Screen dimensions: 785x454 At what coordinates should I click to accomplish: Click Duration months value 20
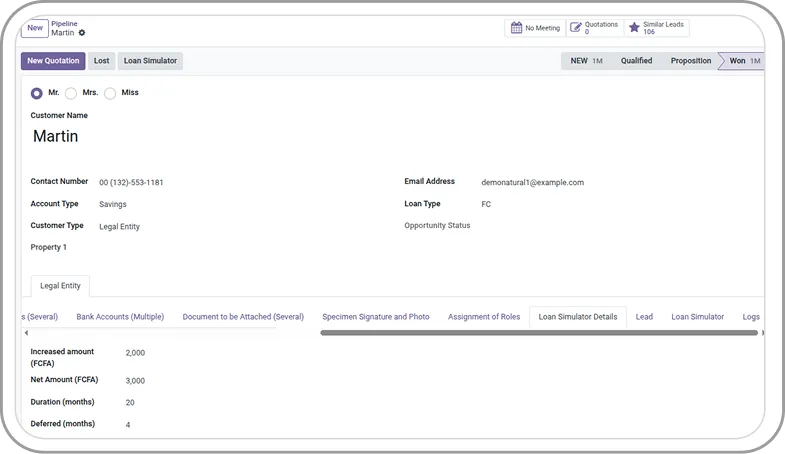point(130,402)
